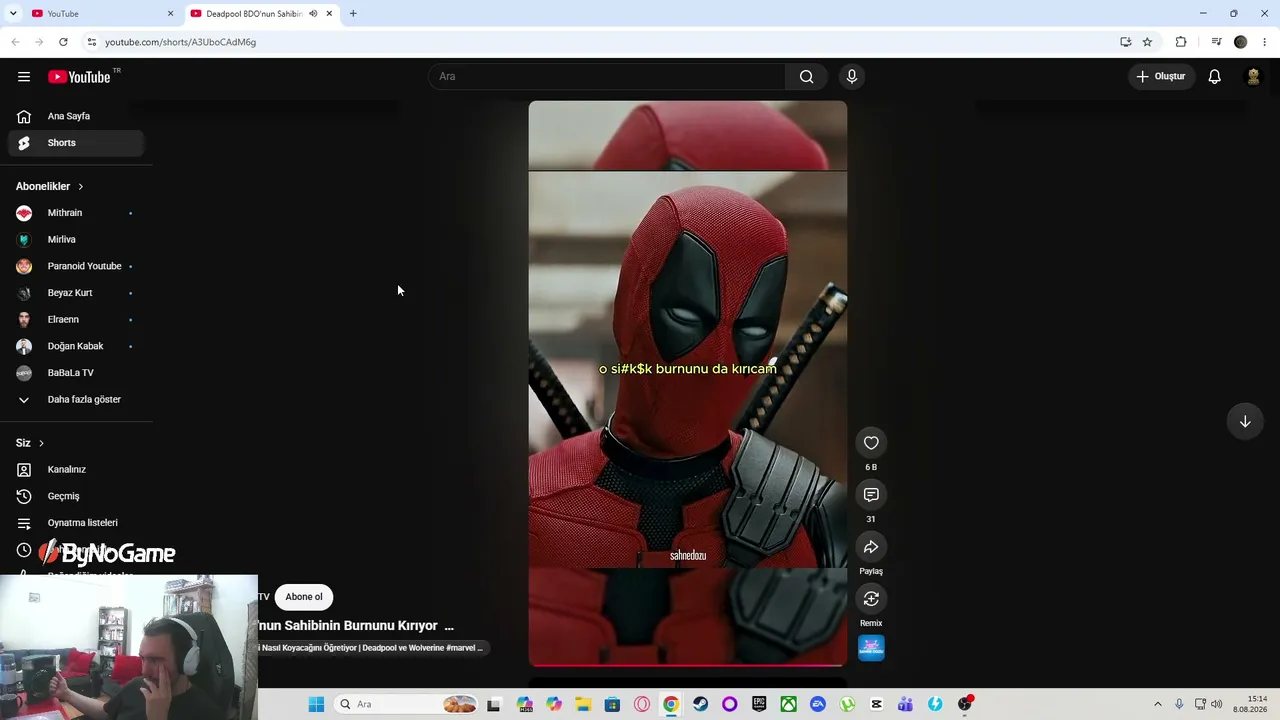Start voice search with the microphone

[x=852, y=77]
